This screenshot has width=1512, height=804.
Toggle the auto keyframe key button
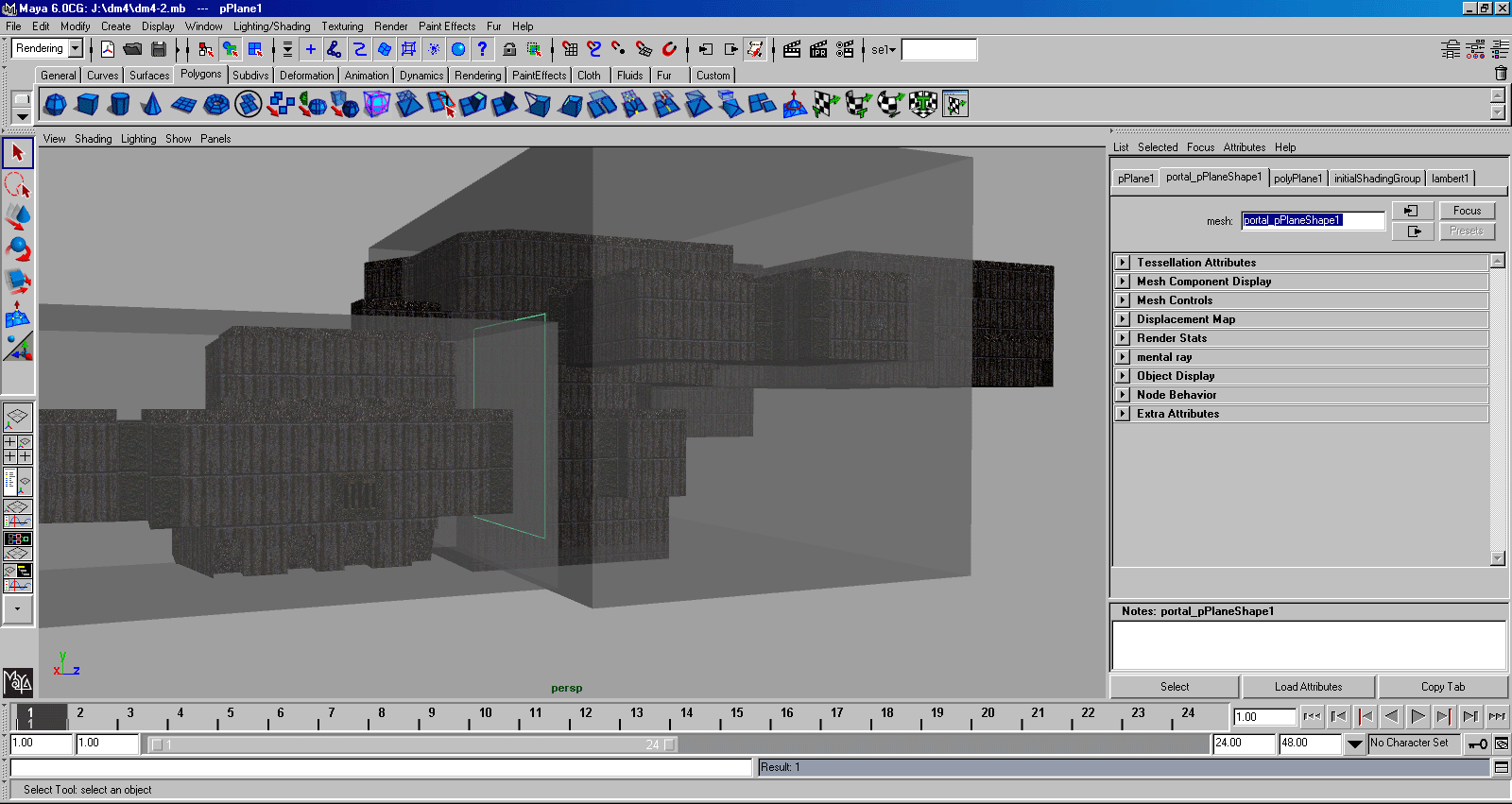(x=1477, y=744)
